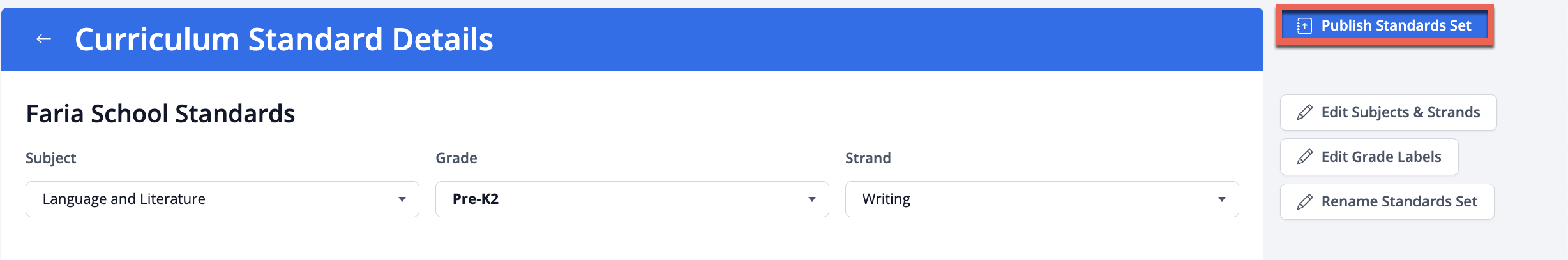1568x260 pixels.
Task: Click the Subject field label
Action: pos(50,158)
